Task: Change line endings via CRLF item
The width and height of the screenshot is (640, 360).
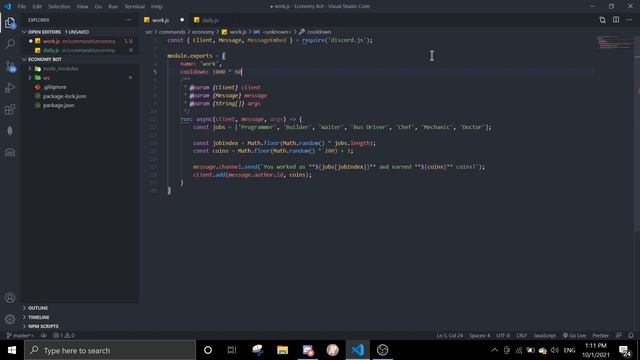Action: [x=522, y=336]
